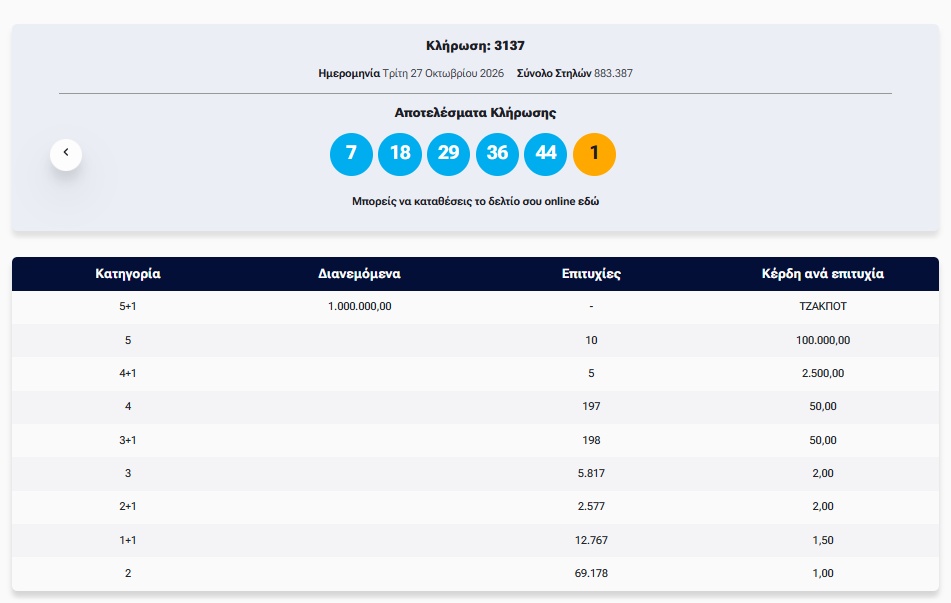
Task: Select the blue ball numbered 18
Action: point(400,154)
